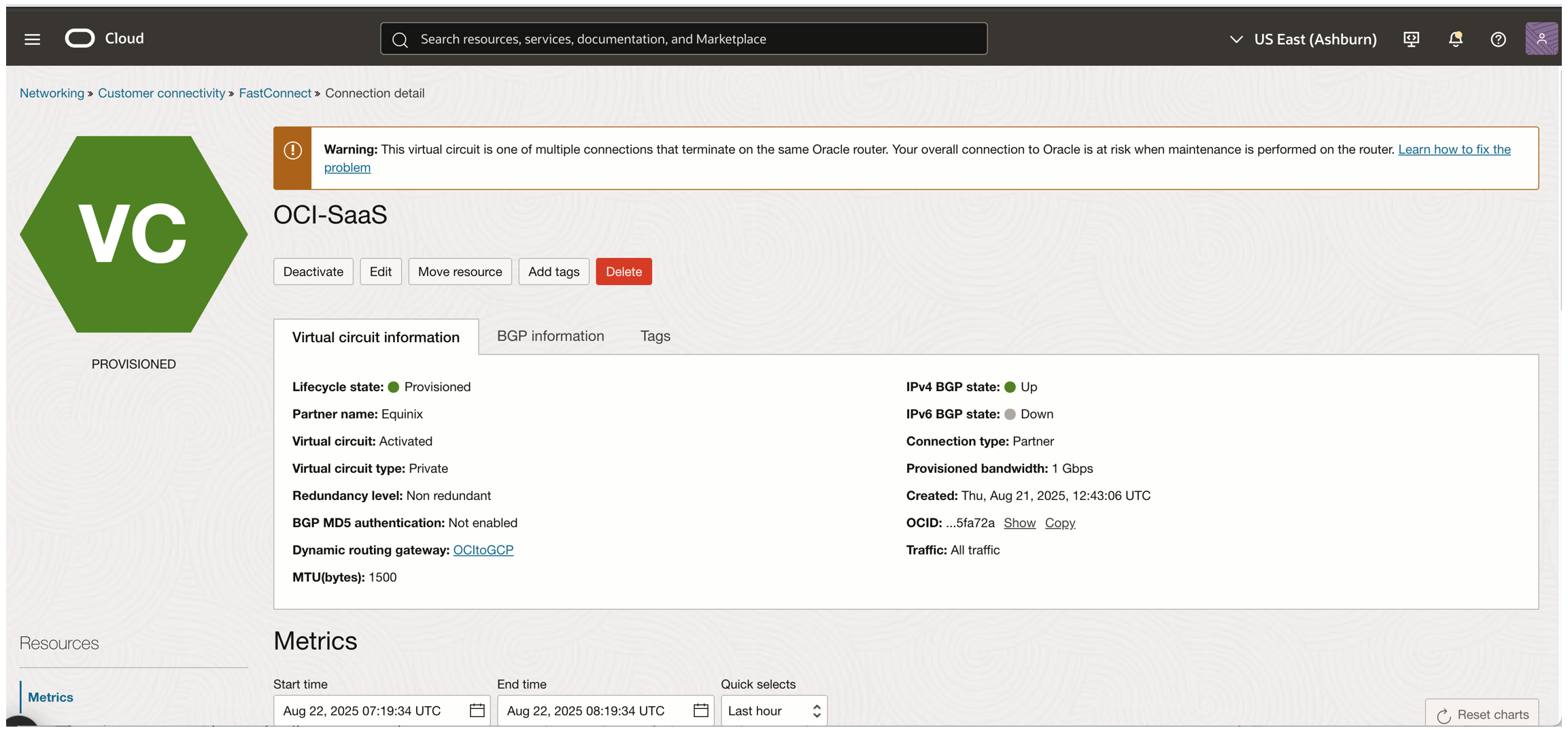The image size is (1568, 730).
Task: Expand the US East (Ashburn) region selector
Action: click(x=1303, y=39)
